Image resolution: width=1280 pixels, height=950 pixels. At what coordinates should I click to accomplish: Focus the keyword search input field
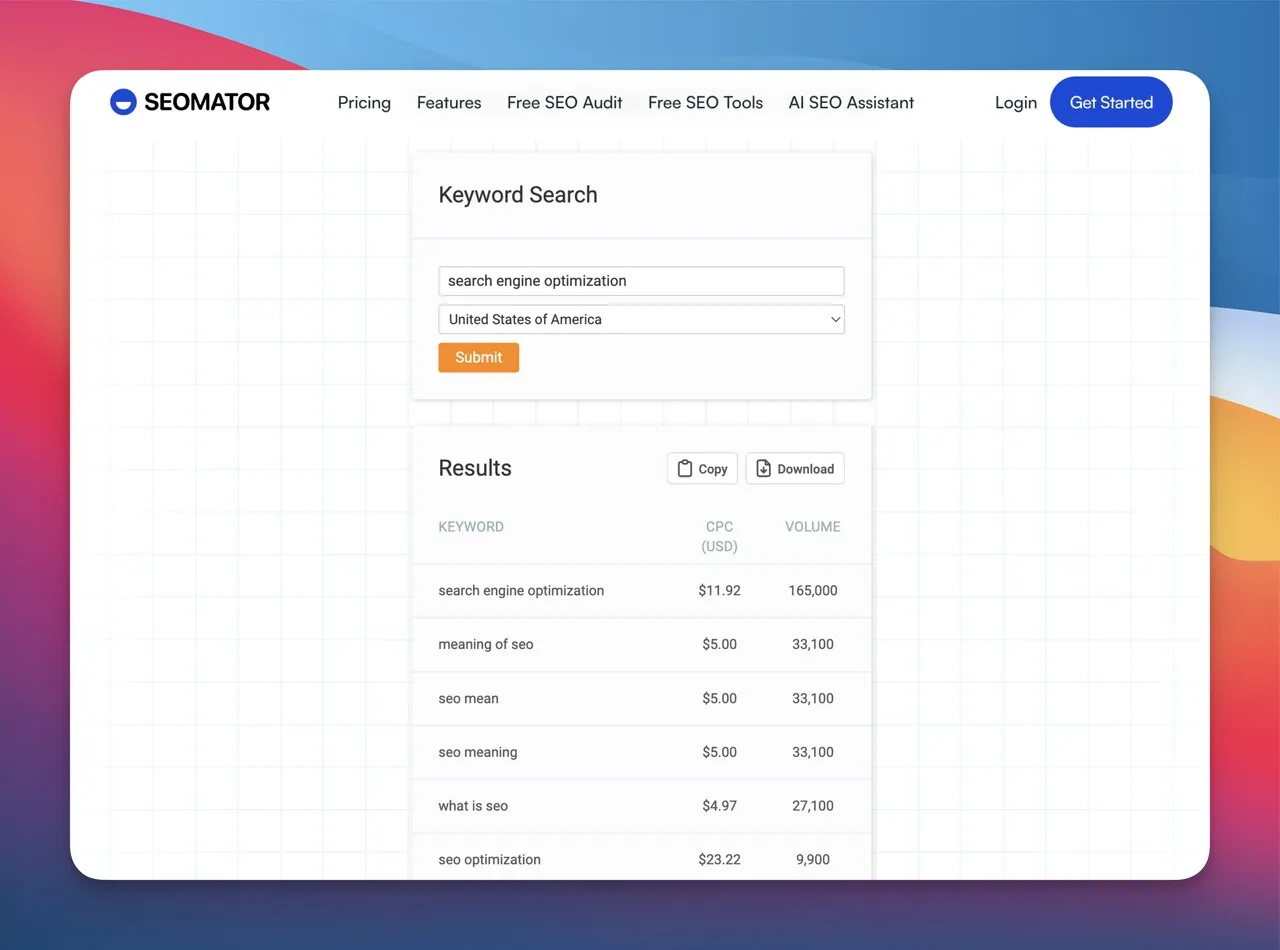click(641, 281)
